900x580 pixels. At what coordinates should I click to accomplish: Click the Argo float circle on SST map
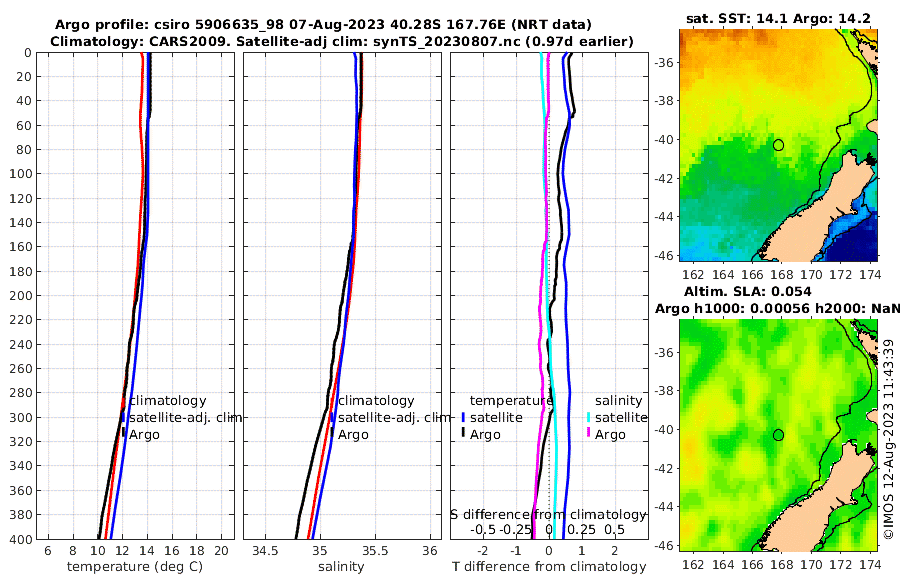coord(778,145)
